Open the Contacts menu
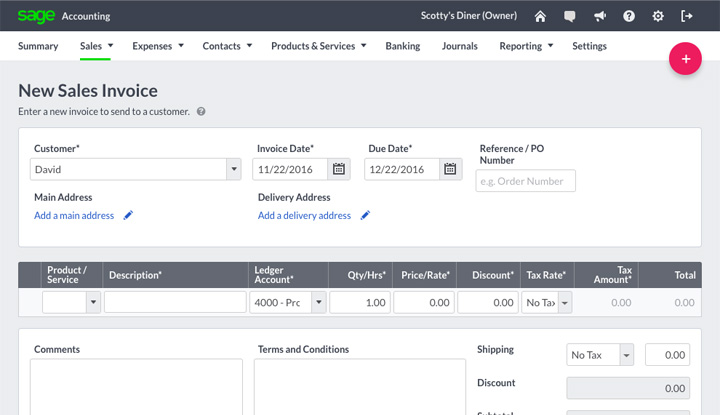The height and width of the screenshot is (415, 720). (x=227, y=46)
